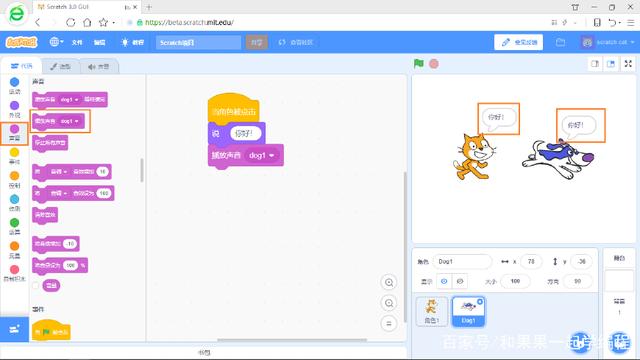Show sprite with open-eye toggle
Image resolution: width=640 pixels, height=360 pixels.
(x=444, y=281)
